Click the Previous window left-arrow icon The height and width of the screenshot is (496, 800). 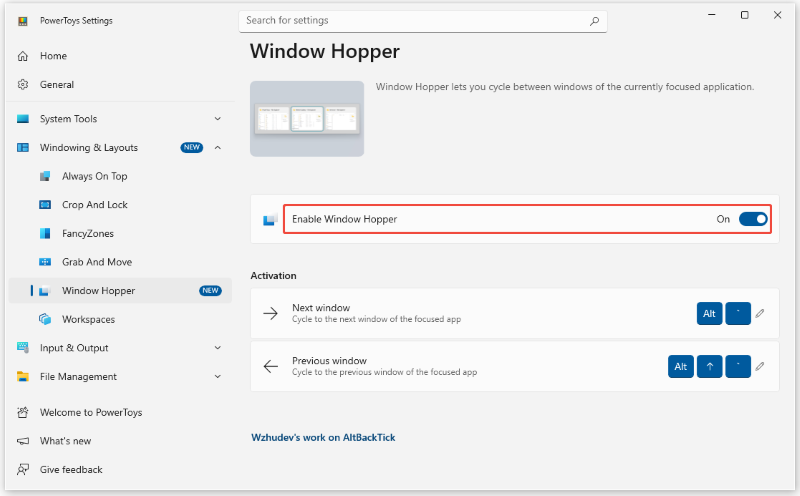[x=270, y=366]
